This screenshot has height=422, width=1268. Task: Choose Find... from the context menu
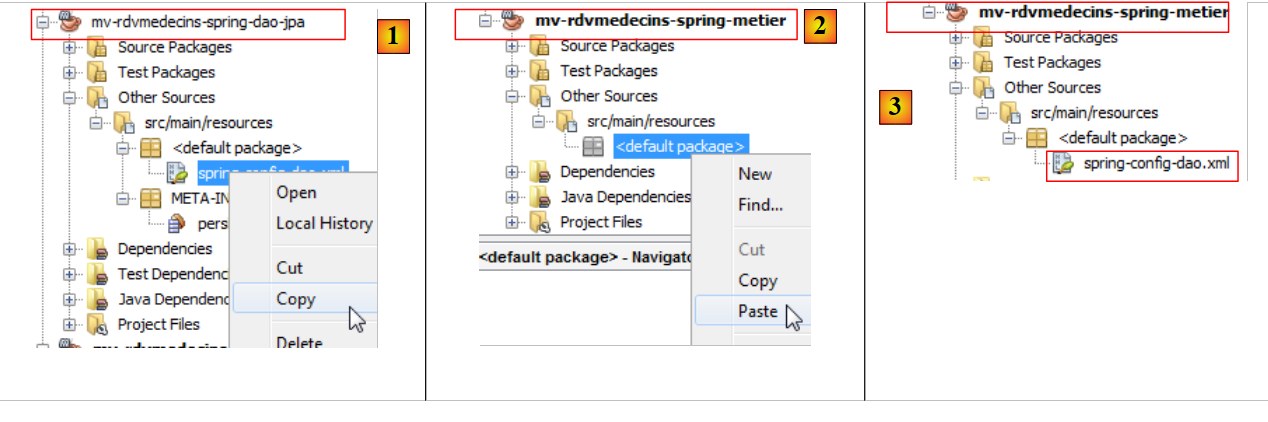pos(760,205)
